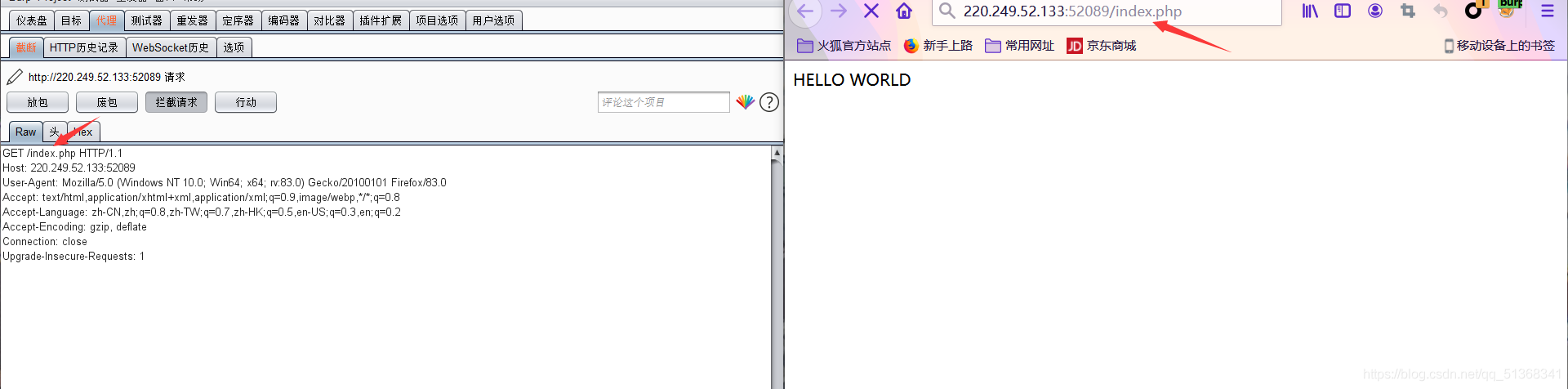
Task: Click the Upgrade-Insecure-Requests: 1 line
Action: pos(73,256)
